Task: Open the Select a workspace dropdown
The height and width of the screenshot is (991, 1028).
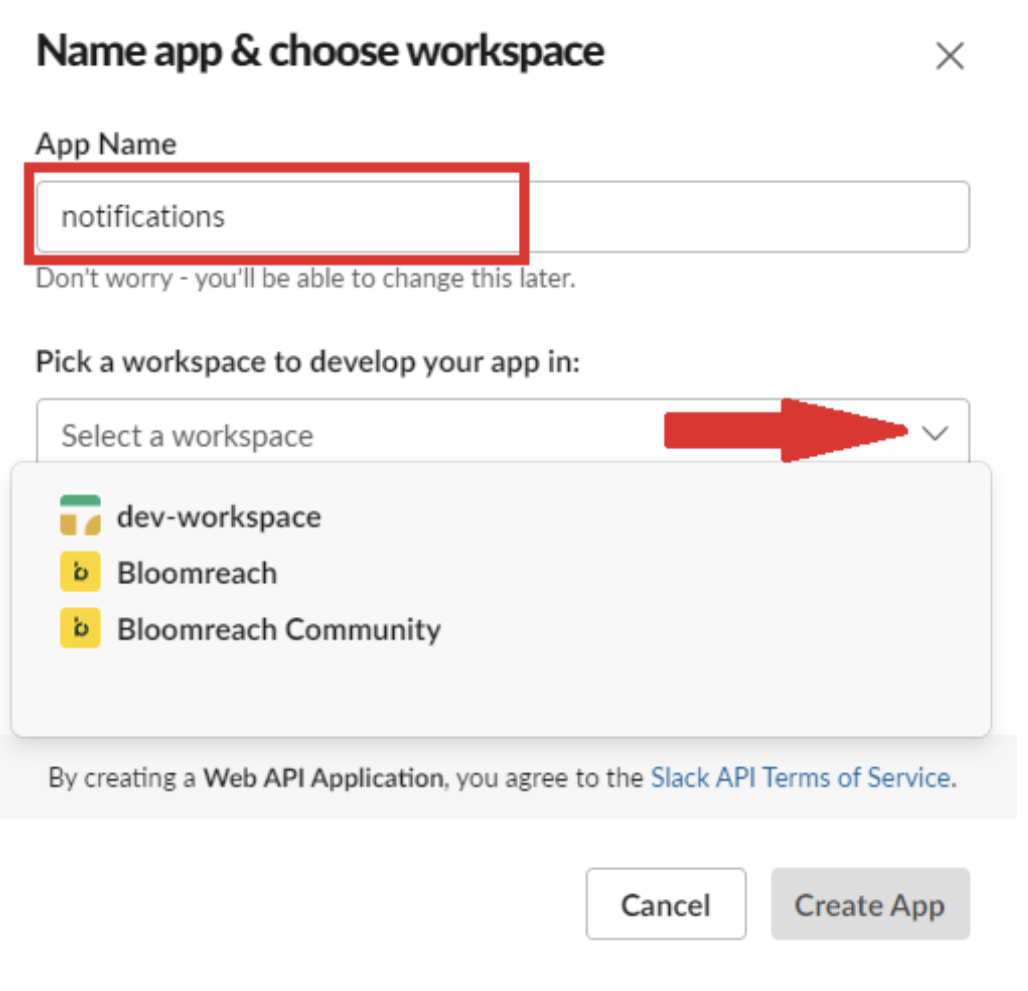Action: [x=503, y=431]
